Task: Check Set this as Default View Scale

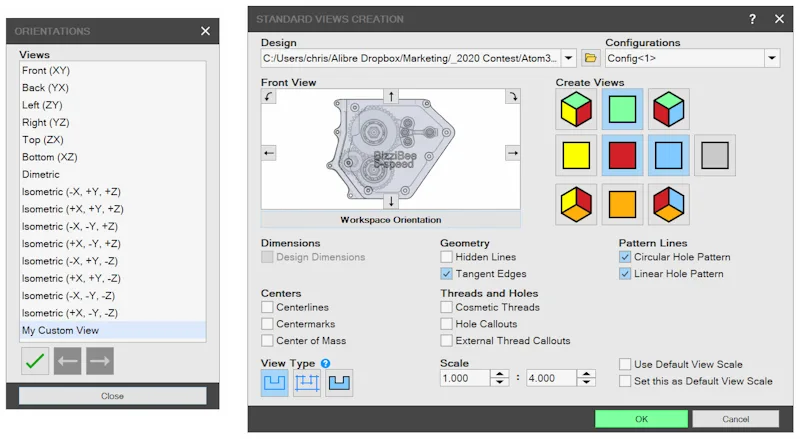Action: 625,381
